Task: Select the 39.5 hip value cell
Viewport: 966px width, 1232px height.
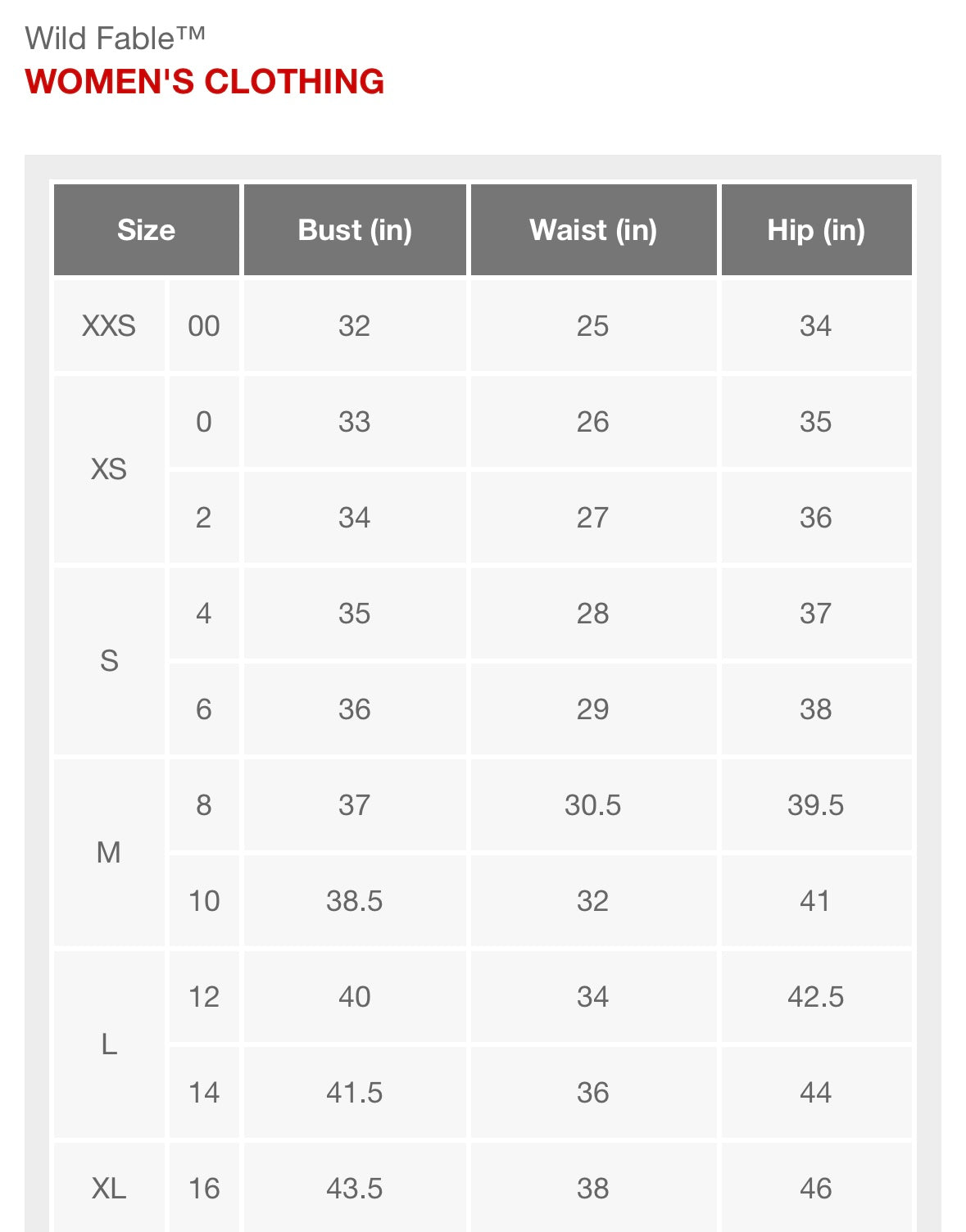Action: pos(816,805)
